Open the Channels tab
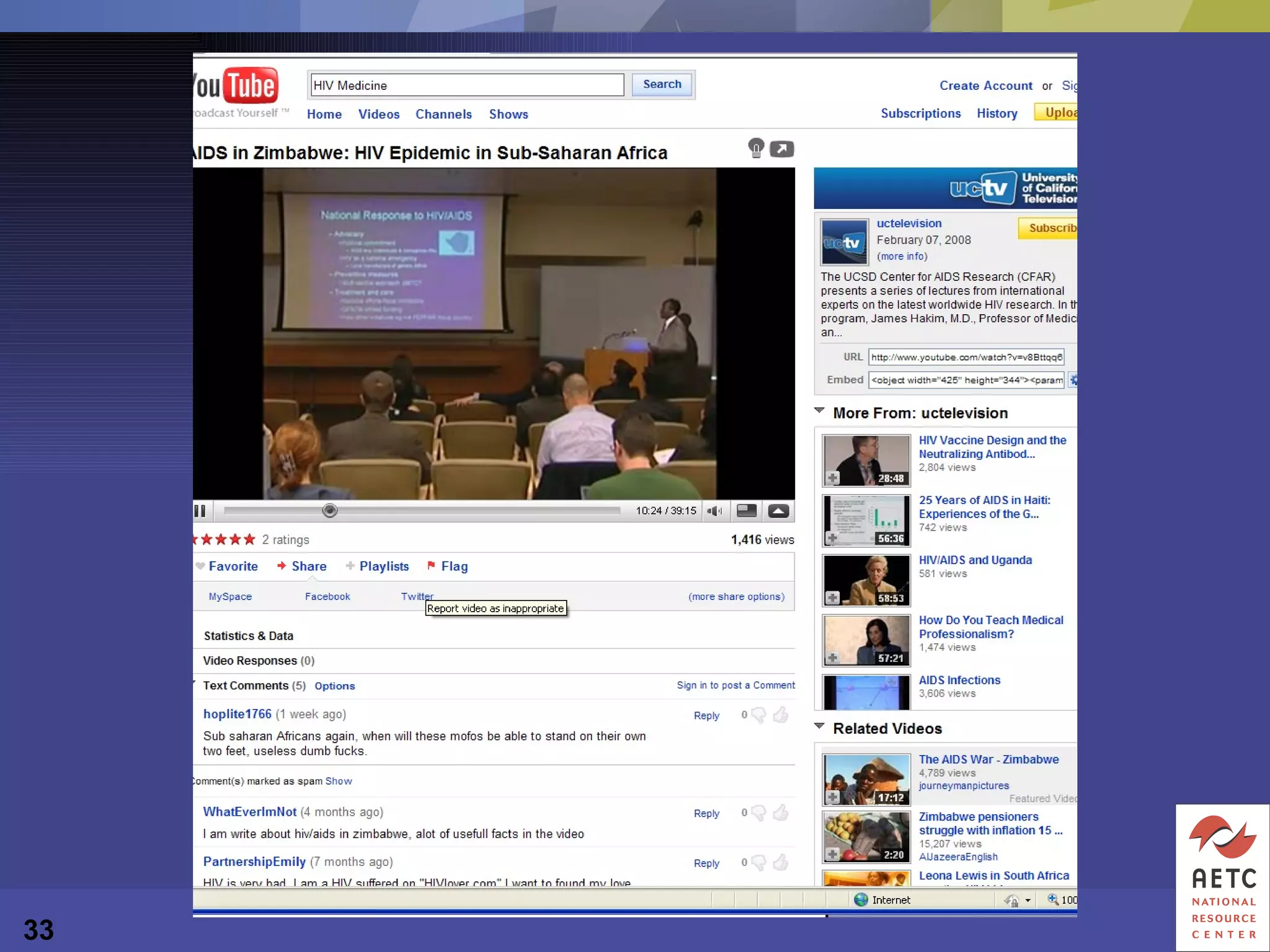The image size is (1270, 952). 443,114
